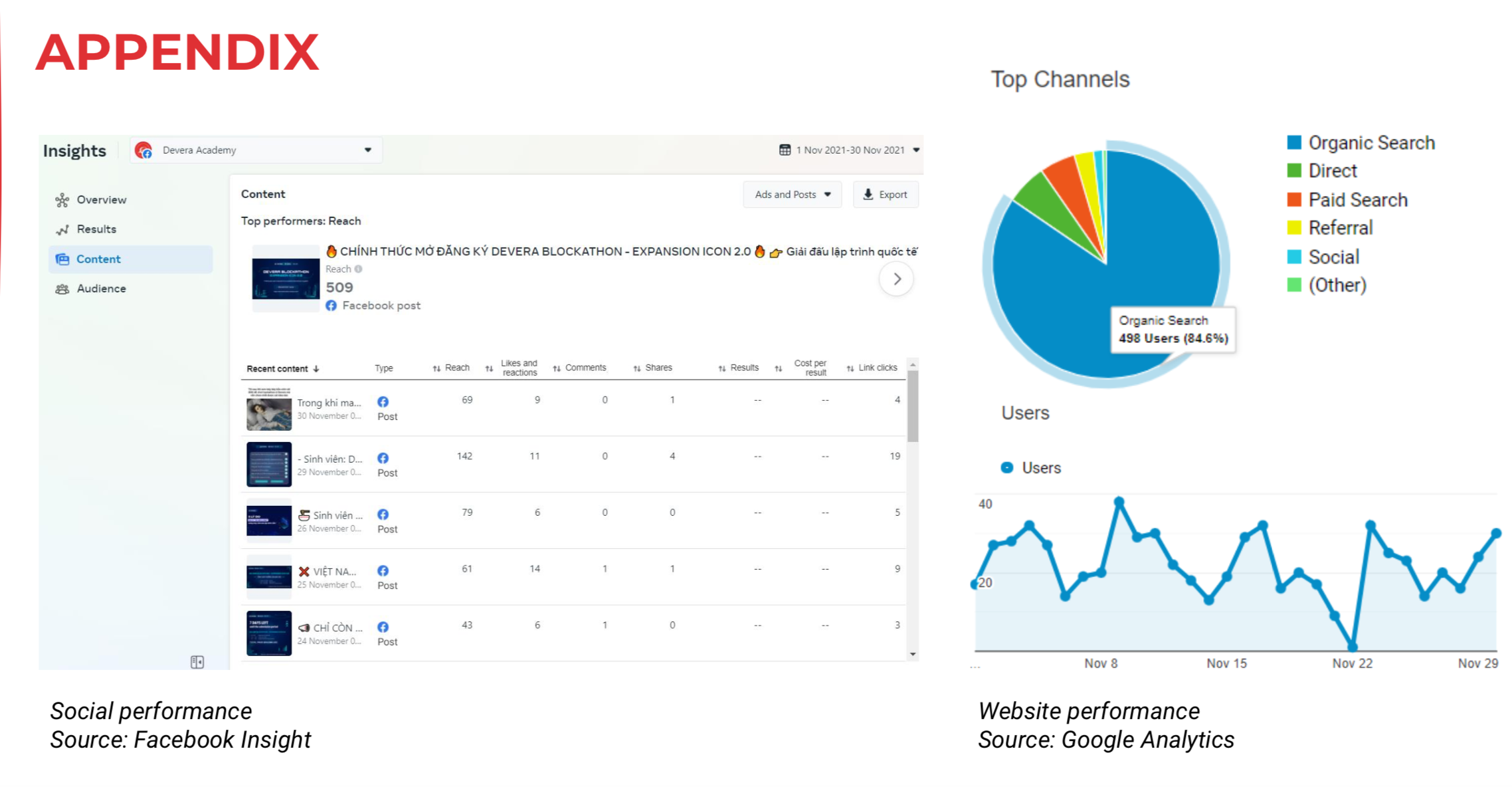Click the Reach info icon
This screenshot has height=787, width=1512.
pos(359,269)
